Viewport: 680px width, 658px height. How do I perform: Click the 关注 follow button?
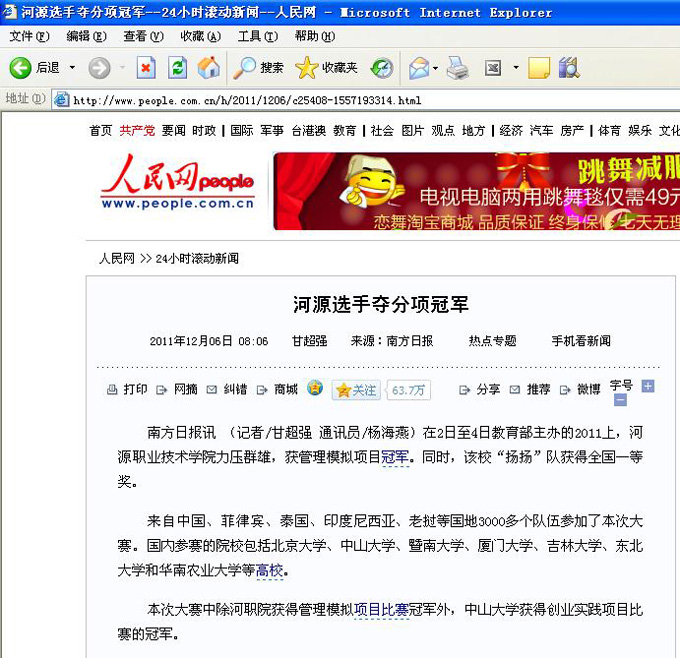tap(356, 390)
